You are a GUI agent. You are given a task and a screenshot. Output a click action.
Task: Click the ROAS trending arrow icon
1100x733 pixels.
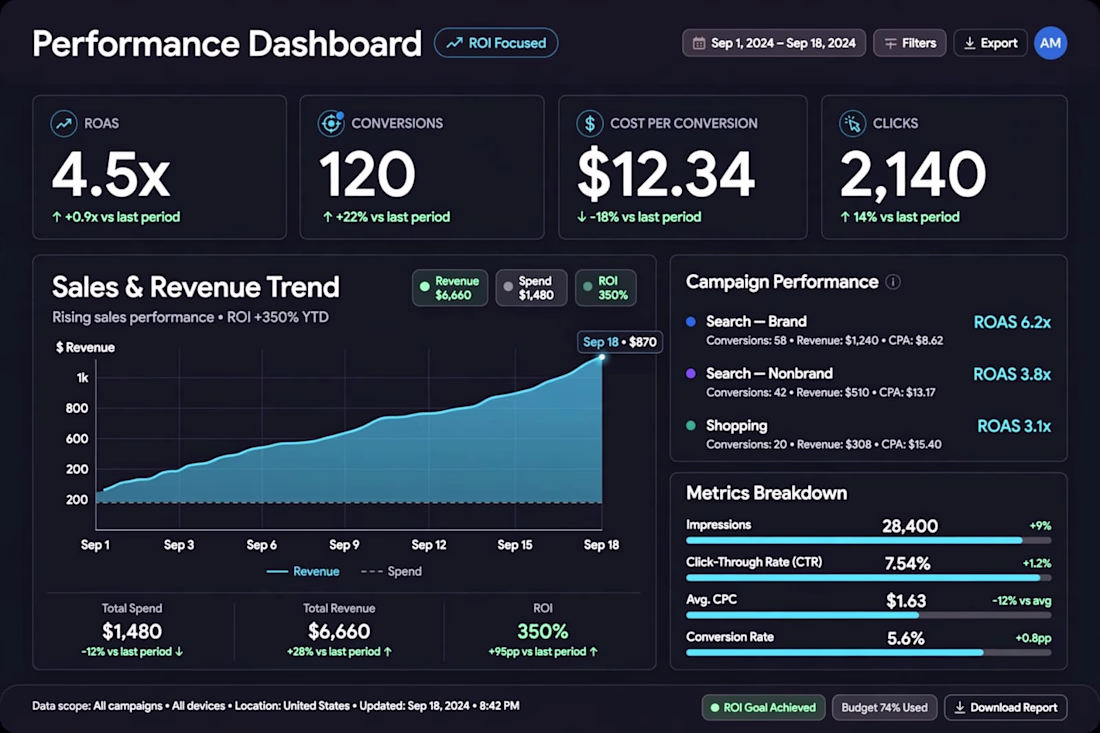[63, 124]
